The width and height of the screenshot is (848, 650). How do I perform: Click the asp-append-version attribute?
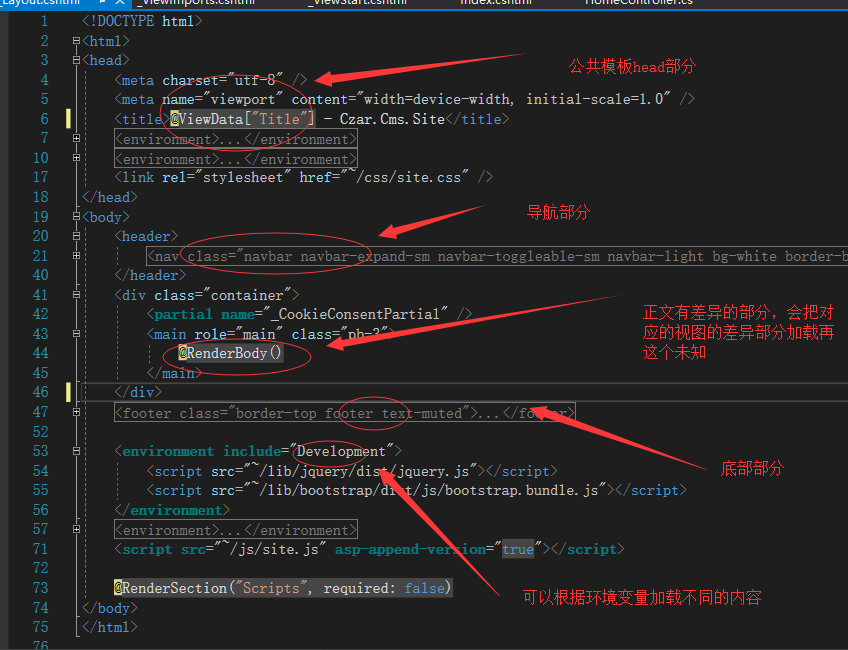pyautogui.click(x=410, y=549)
